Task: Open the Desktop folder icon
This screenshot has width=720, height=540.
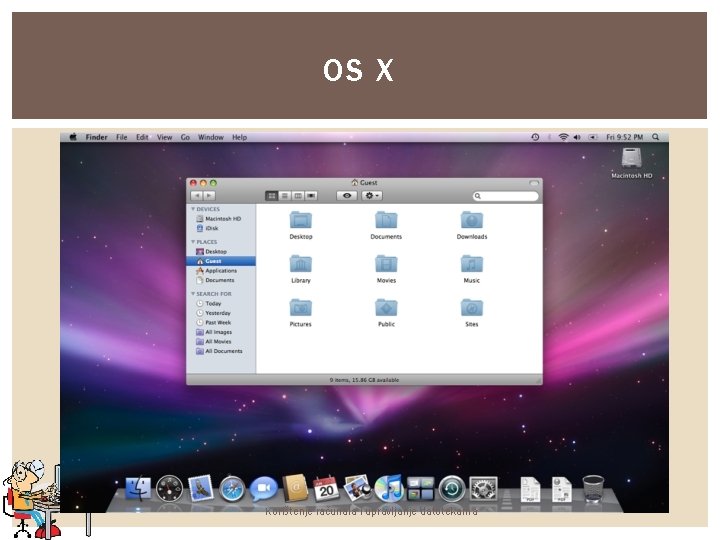Action: click(301, 220)
